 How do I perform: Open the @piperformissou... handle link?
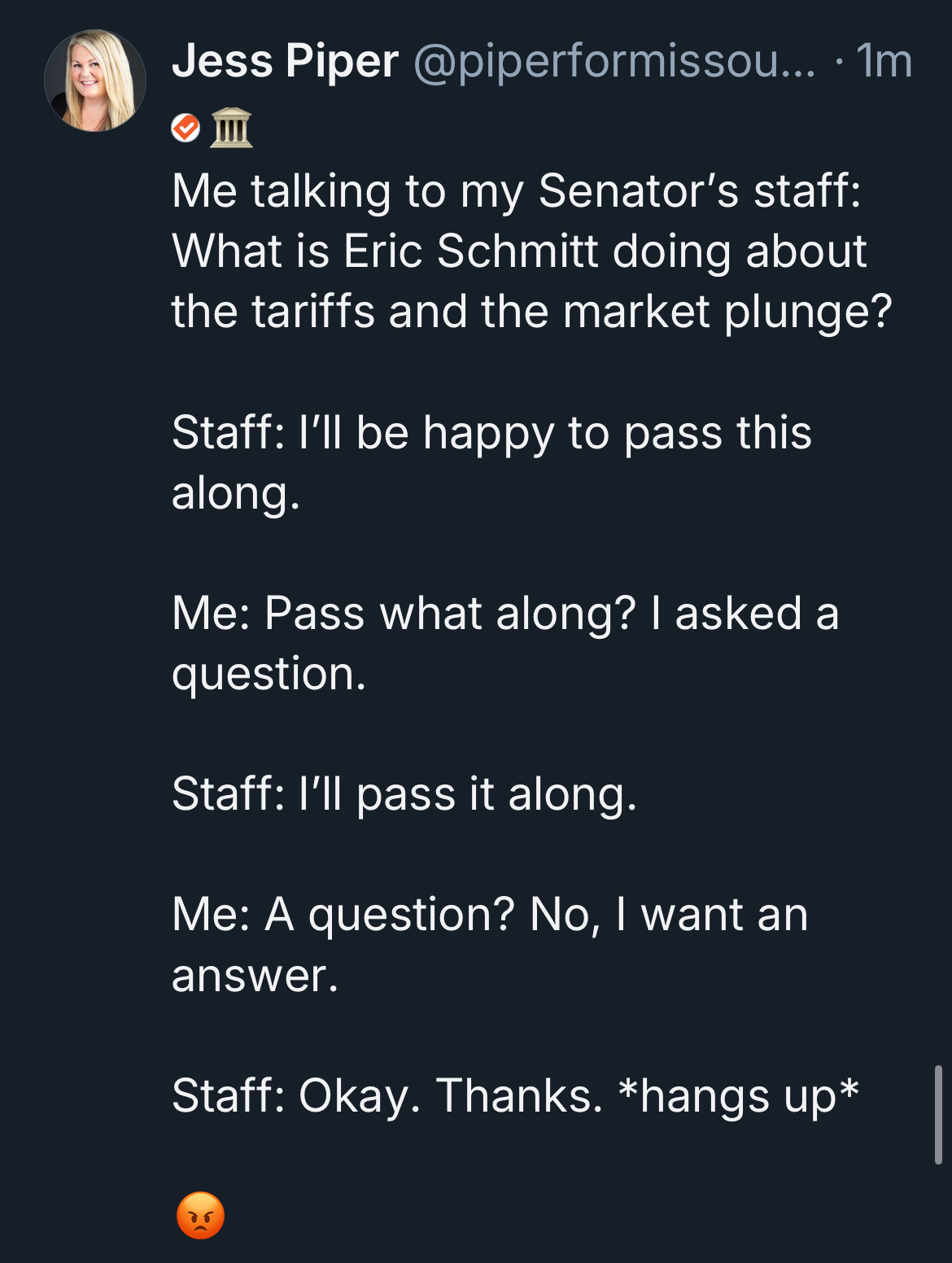pyautogui.click(x=614, y=61)
